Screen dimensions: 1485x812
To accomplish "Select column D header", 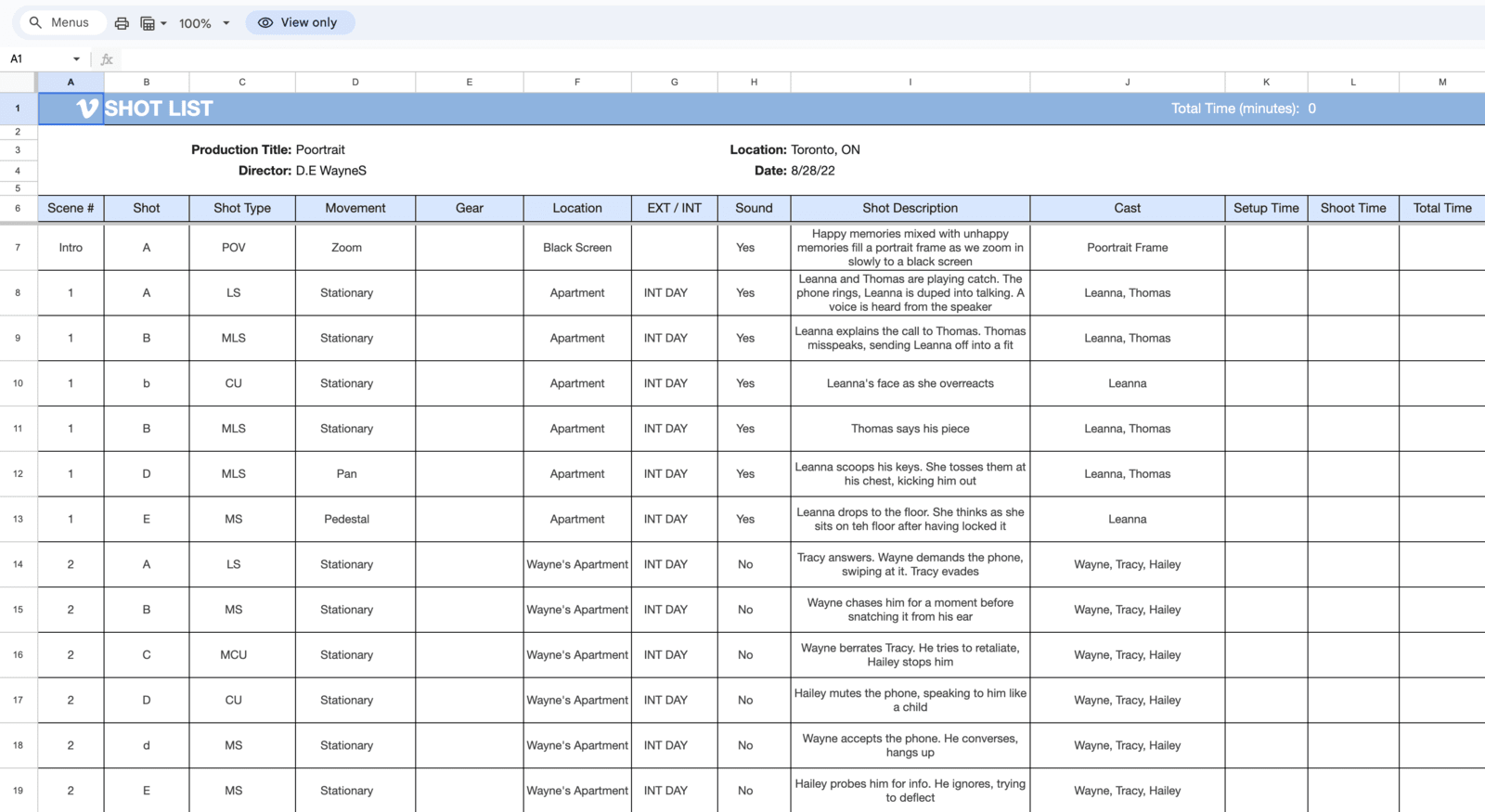I will [x=355, y=82].
